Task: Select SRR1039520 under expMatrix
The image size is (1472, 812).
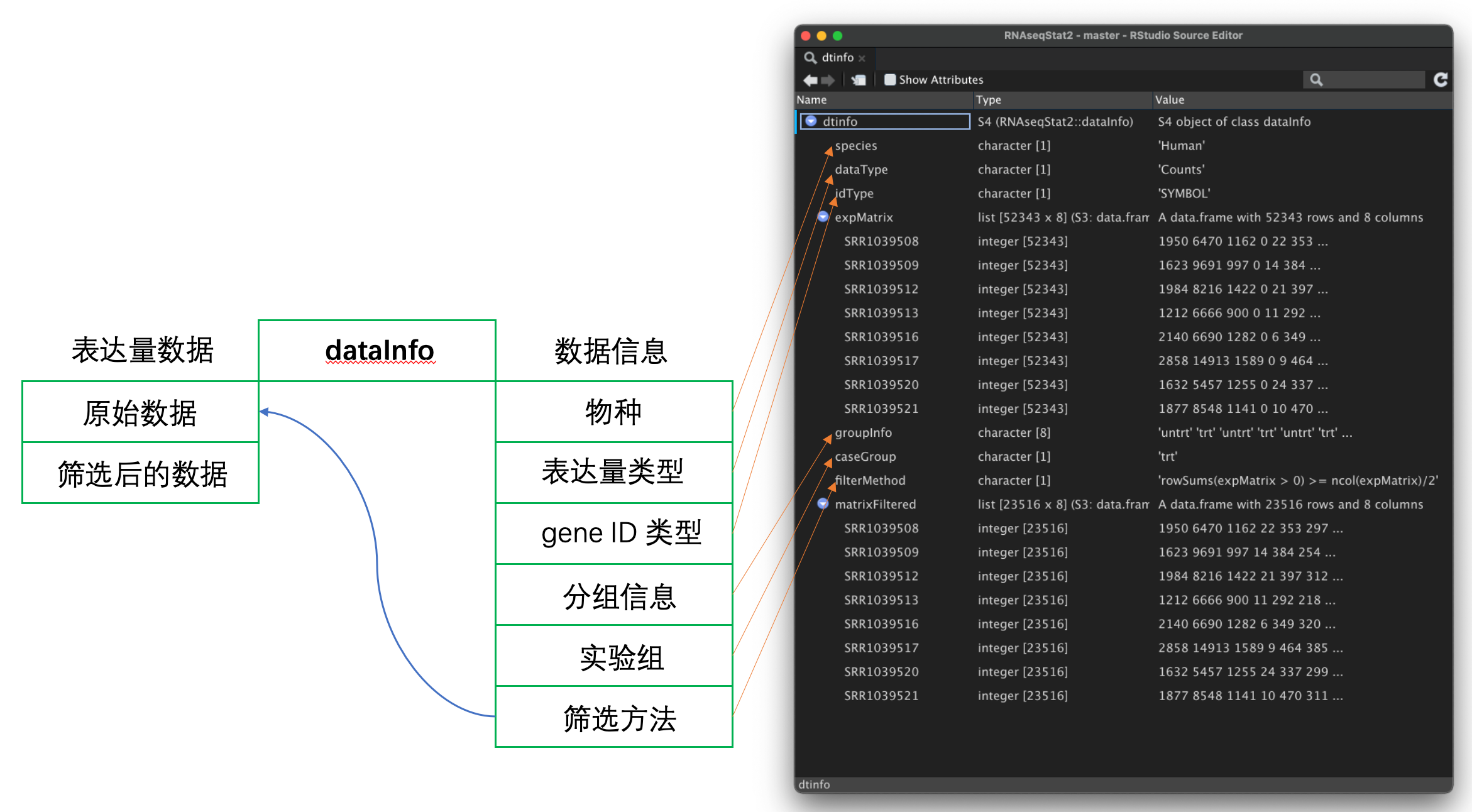Action: pos(881,384)
